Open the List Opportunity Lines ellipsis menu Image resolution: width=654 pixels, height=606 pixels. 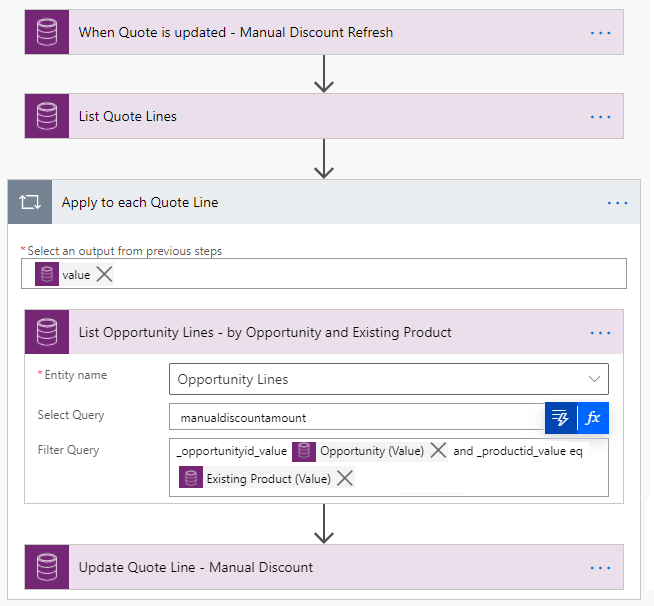(600, 332)
